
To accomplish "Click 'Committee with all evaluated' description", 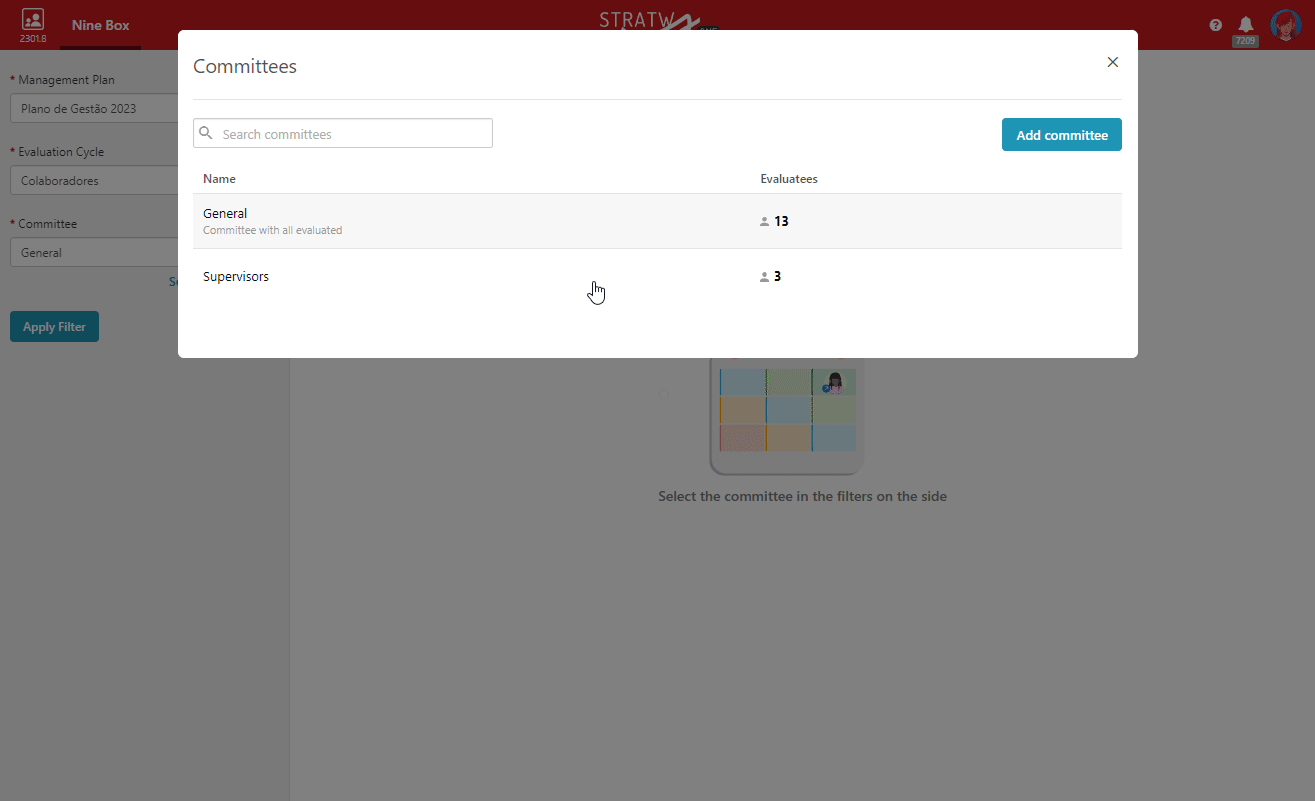I will [x=272, y=230].
